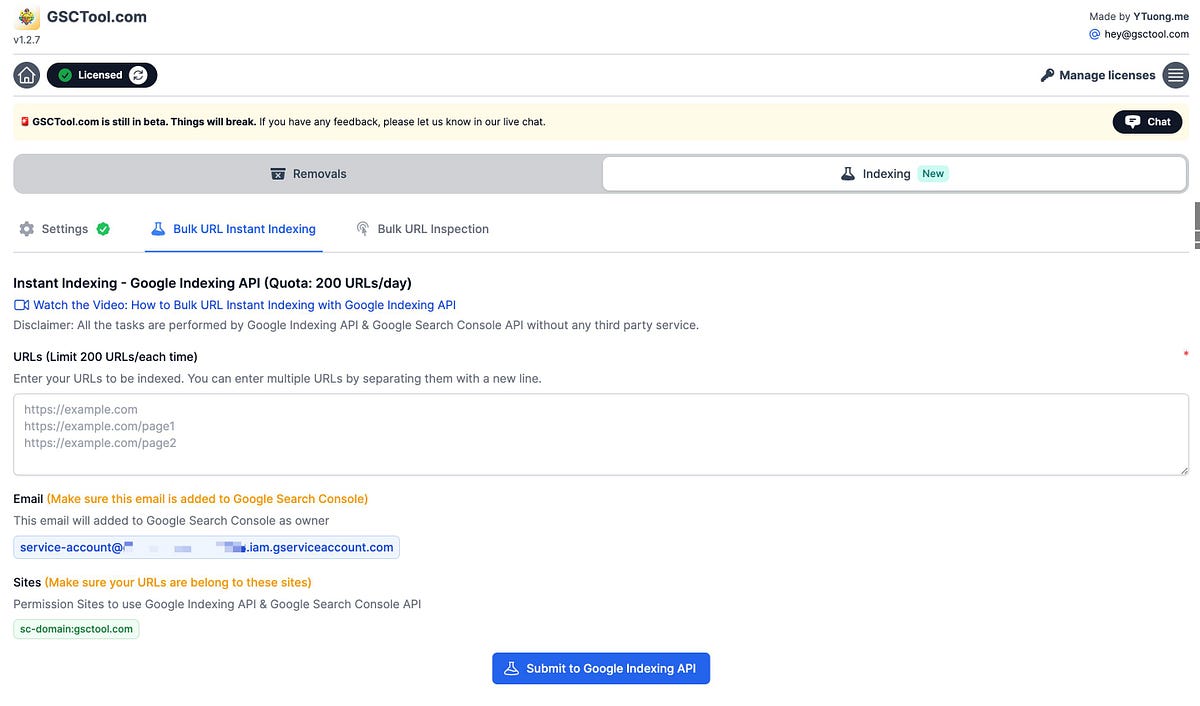Click the green checkmark next to Settings

click(101, 228)
